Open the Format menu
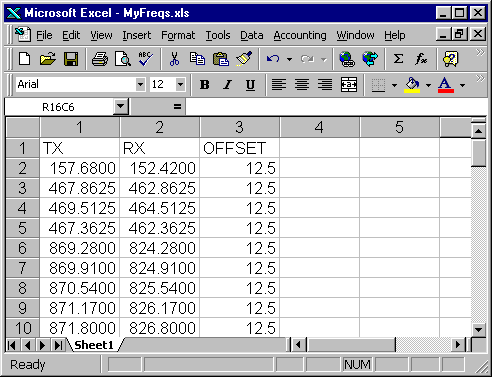 click(178, 35)
